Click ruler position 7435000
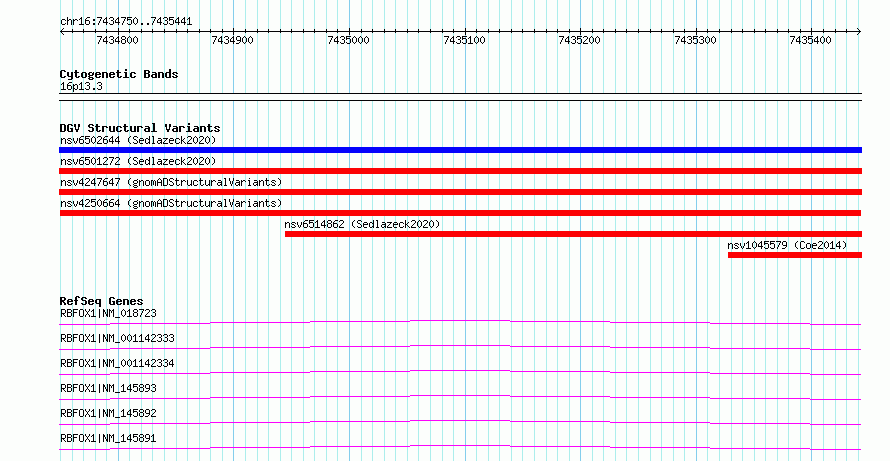The height and width of the screenshot is (461, 890). [x=349, y=40]
